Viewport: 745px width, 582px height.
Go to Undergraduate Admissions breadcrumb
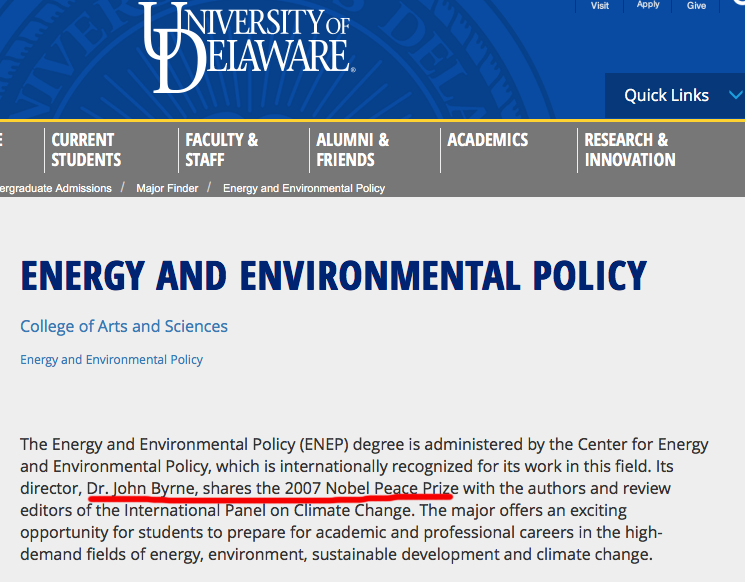point(56,189)
